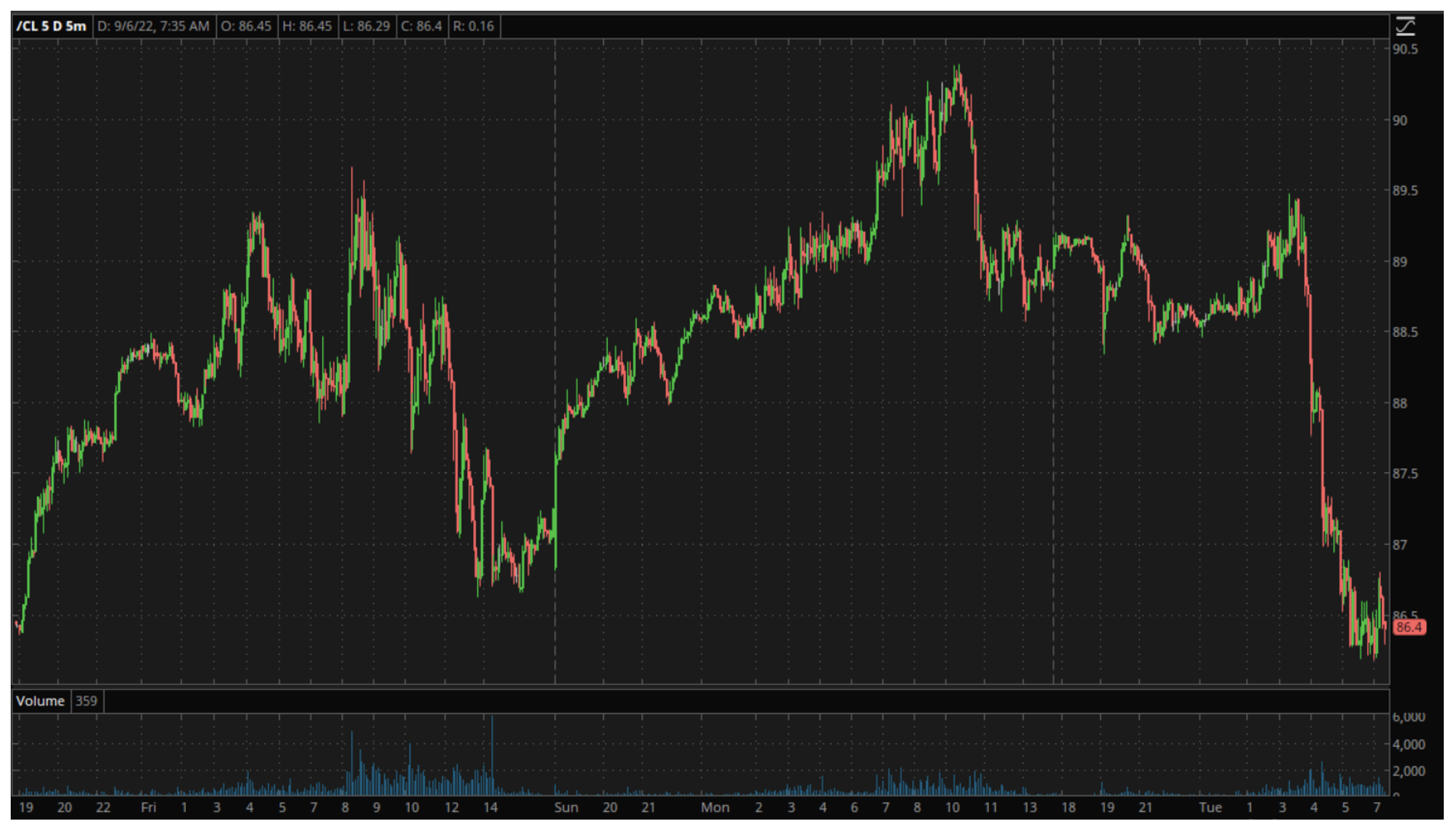Screen dimensions: 1456x828
Task: Click the range value R: 0.16
Action: coord(473,26)
